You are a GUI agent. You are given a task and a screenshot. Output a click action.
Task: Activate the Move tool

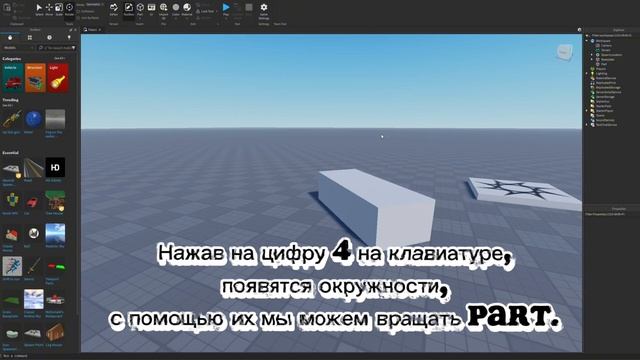pos(49,9)
